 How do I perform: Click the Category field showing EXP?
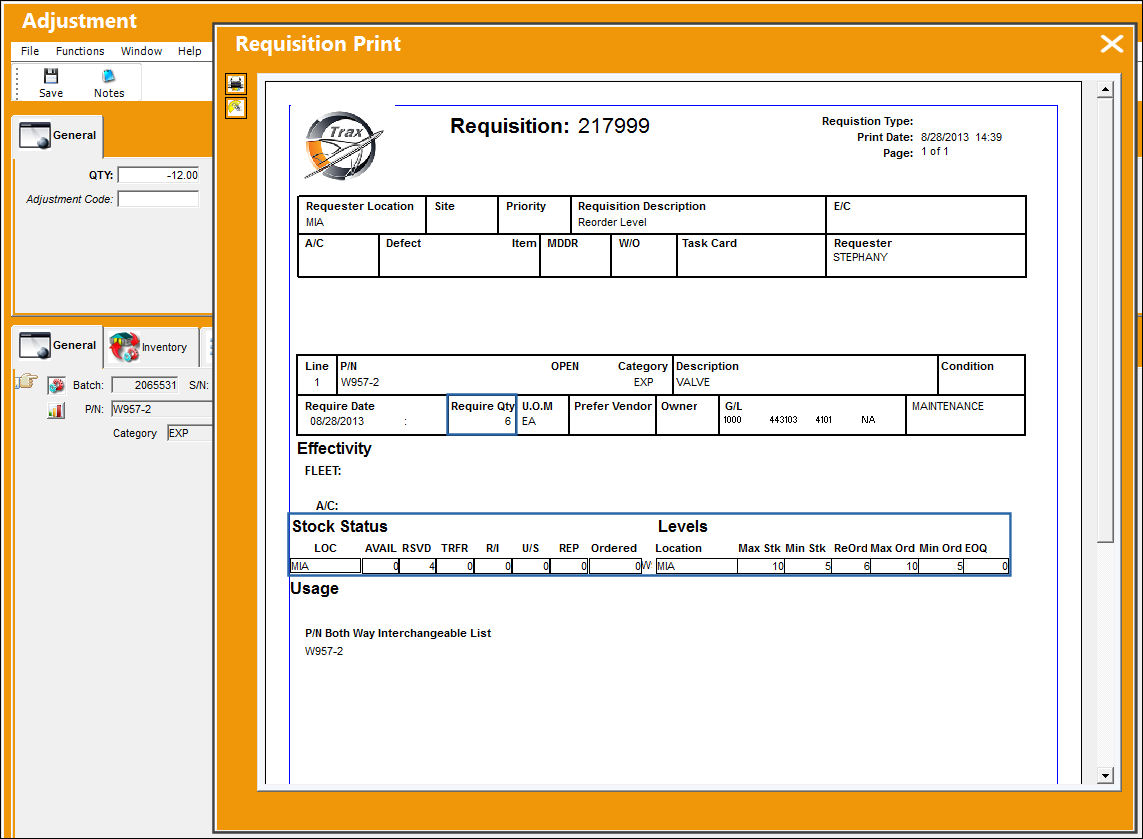190,433
